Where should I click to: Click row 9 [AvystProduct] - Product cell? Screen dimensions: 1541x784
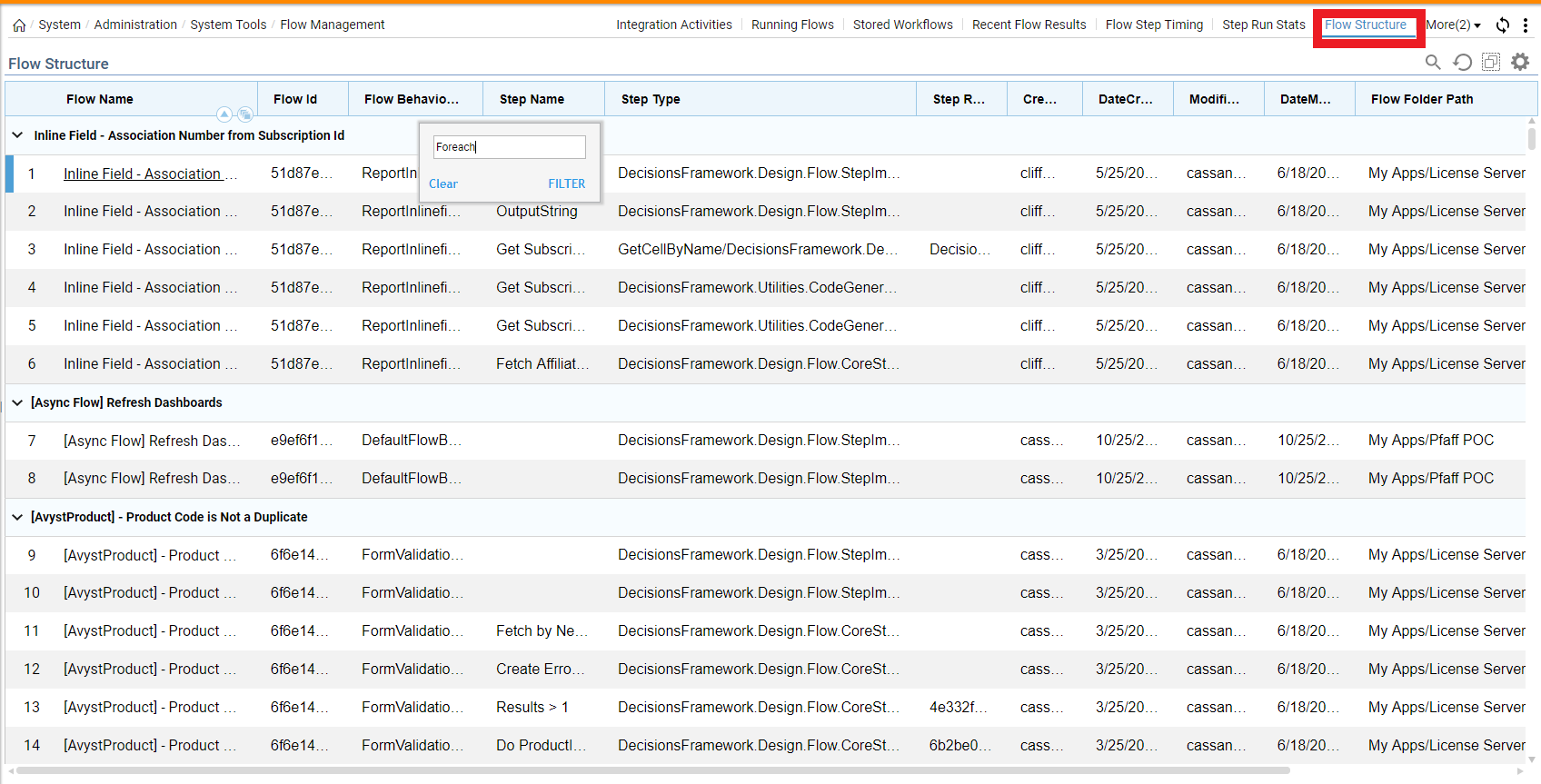150,555
